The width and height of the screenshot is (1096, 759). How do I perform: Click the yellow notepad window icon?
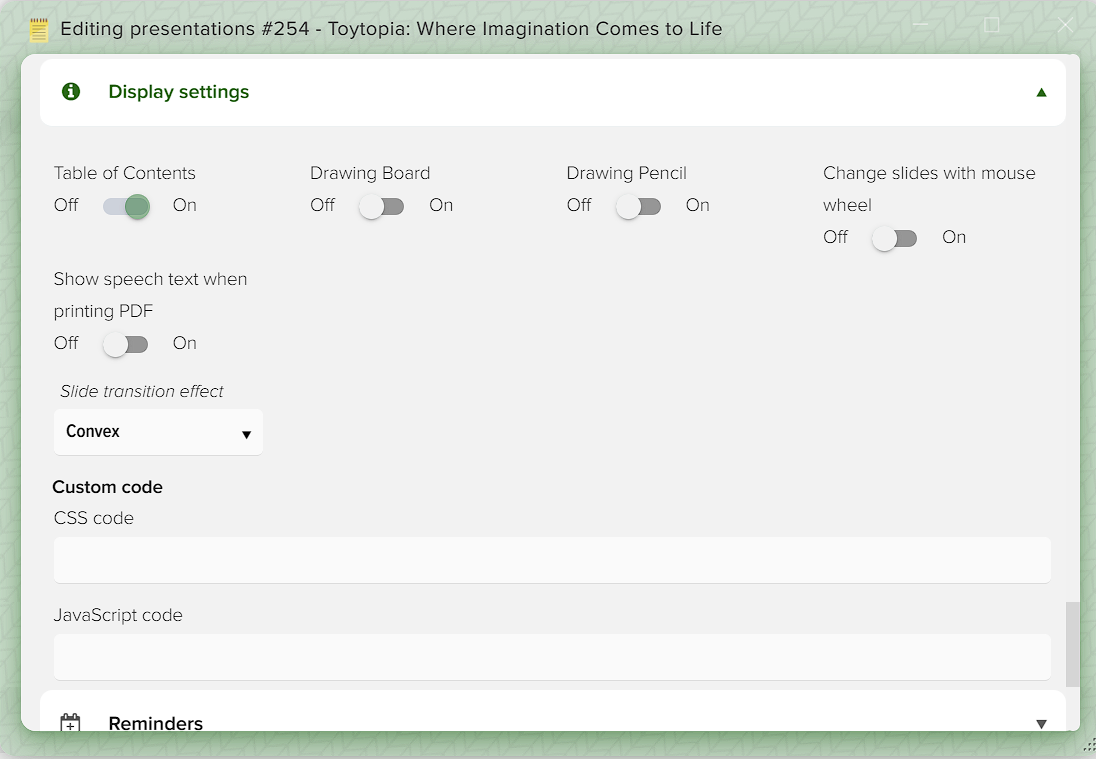click(39, 30)
